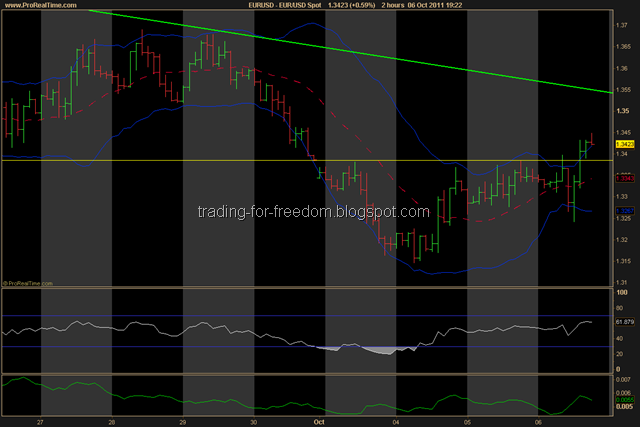Click the 06 date label on time axis
Image resolution: width=640 pixels, height=427 pixels.
538,422
